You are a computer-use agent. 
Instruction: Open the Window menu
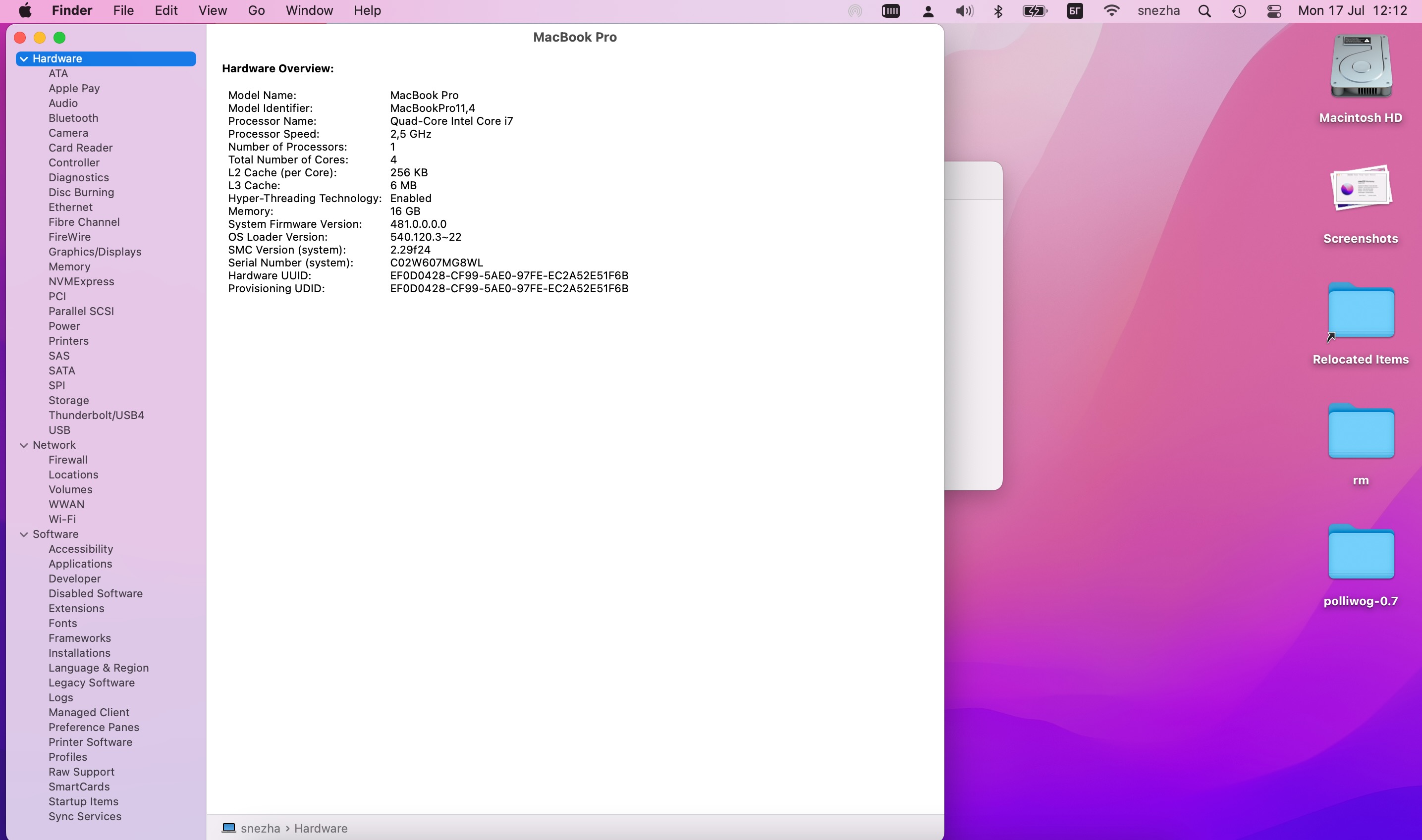(309, 11)
